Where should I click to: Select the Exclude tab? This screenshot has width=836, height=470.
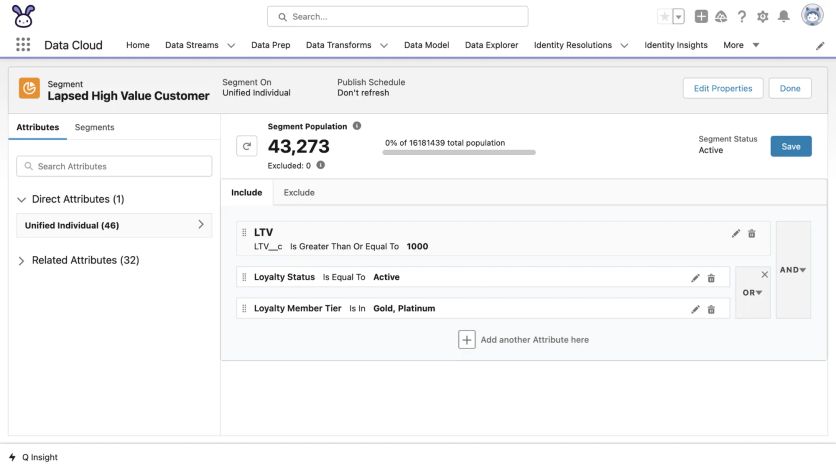299,192
